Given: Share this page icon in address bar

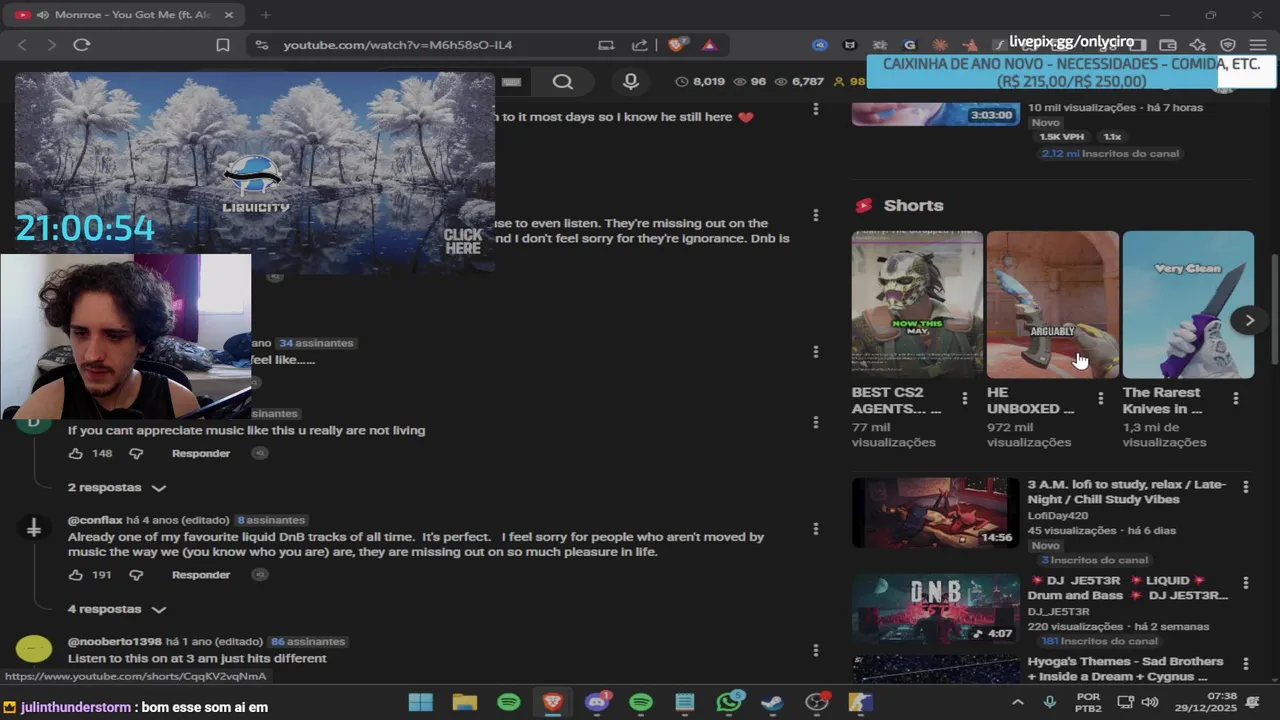Looking at the screenshot, I should 640,45.
